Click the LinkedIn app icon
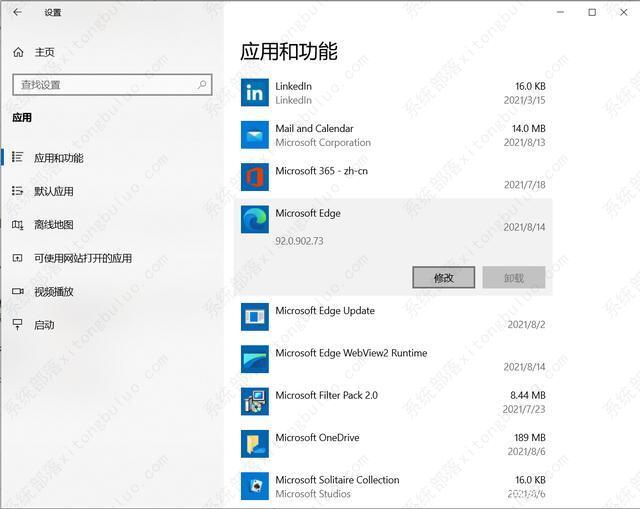Image resolution: width=640 pixels, height=509 pixels. coord(255,93)
